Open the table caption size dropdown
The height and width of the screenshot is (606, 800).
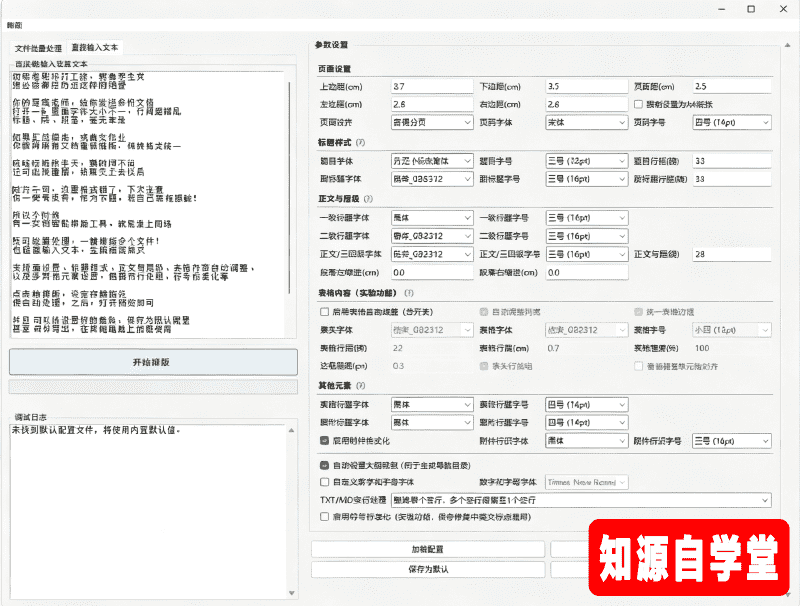coord(587,405)
